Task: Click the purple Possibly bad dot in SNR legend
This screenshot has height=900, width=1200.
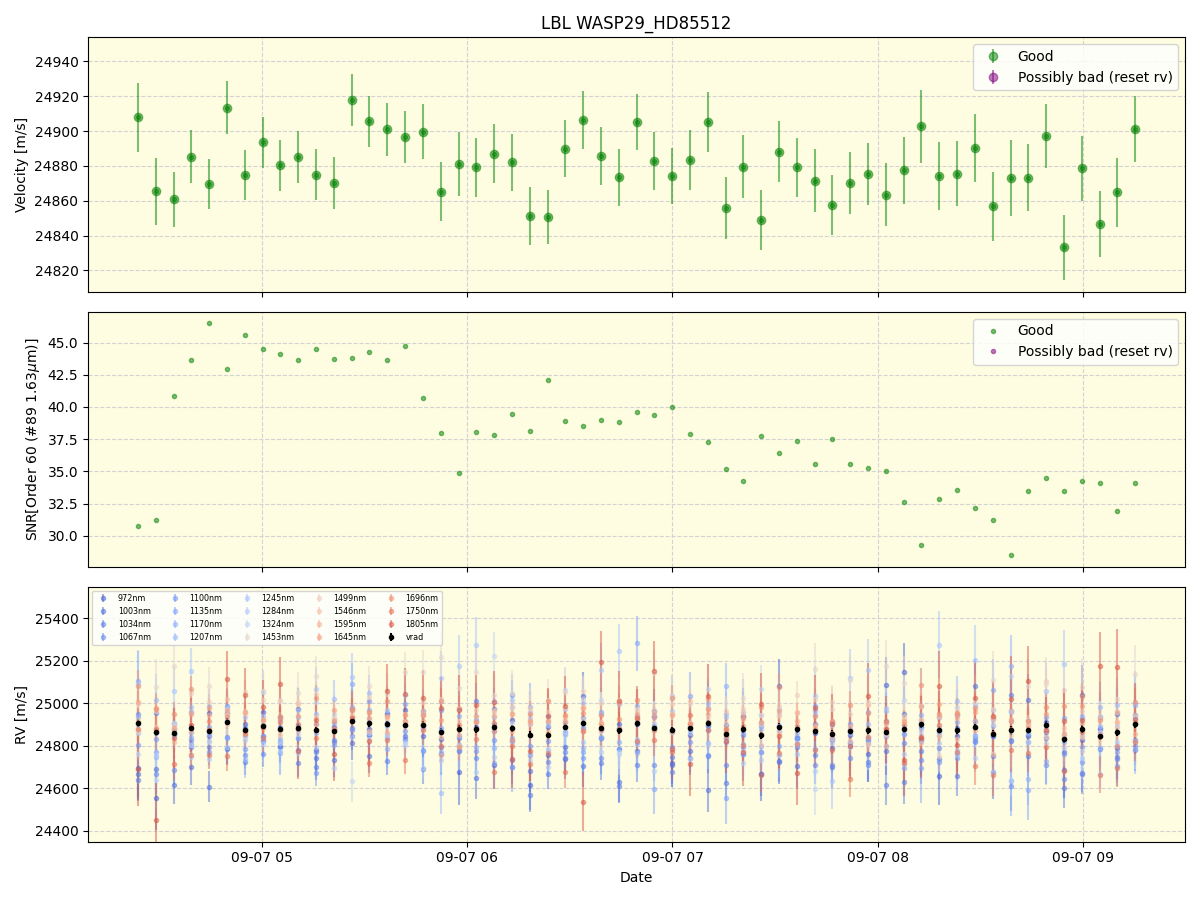Action: point(993,351)
